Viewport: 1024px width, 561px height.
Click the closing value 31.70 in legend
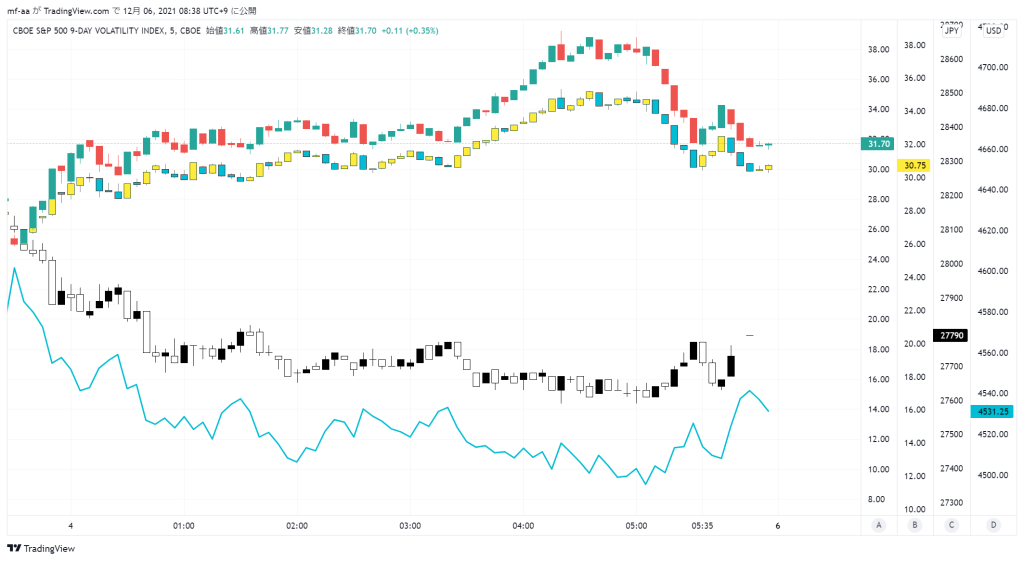pos(366,31)
